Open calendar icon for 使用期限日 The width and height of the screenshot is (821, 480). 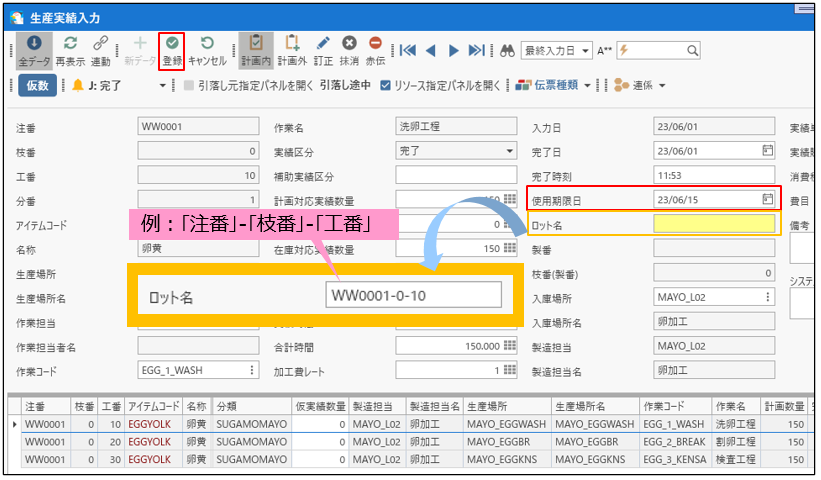[768, 199]
